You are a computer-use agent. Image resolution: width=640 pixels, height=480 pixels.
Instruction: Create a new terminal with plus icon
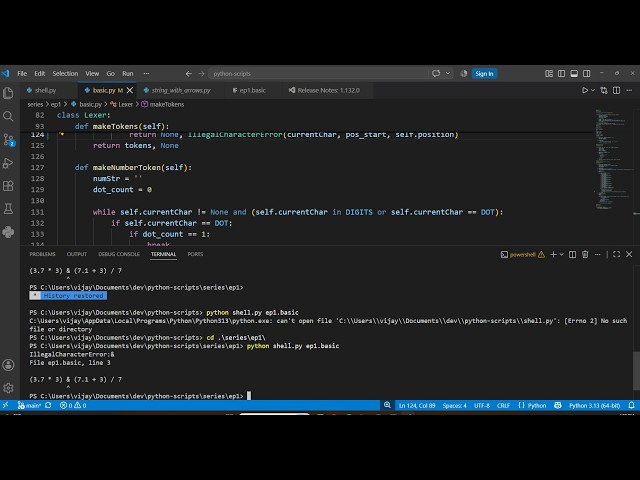click(x=553, y=254)
